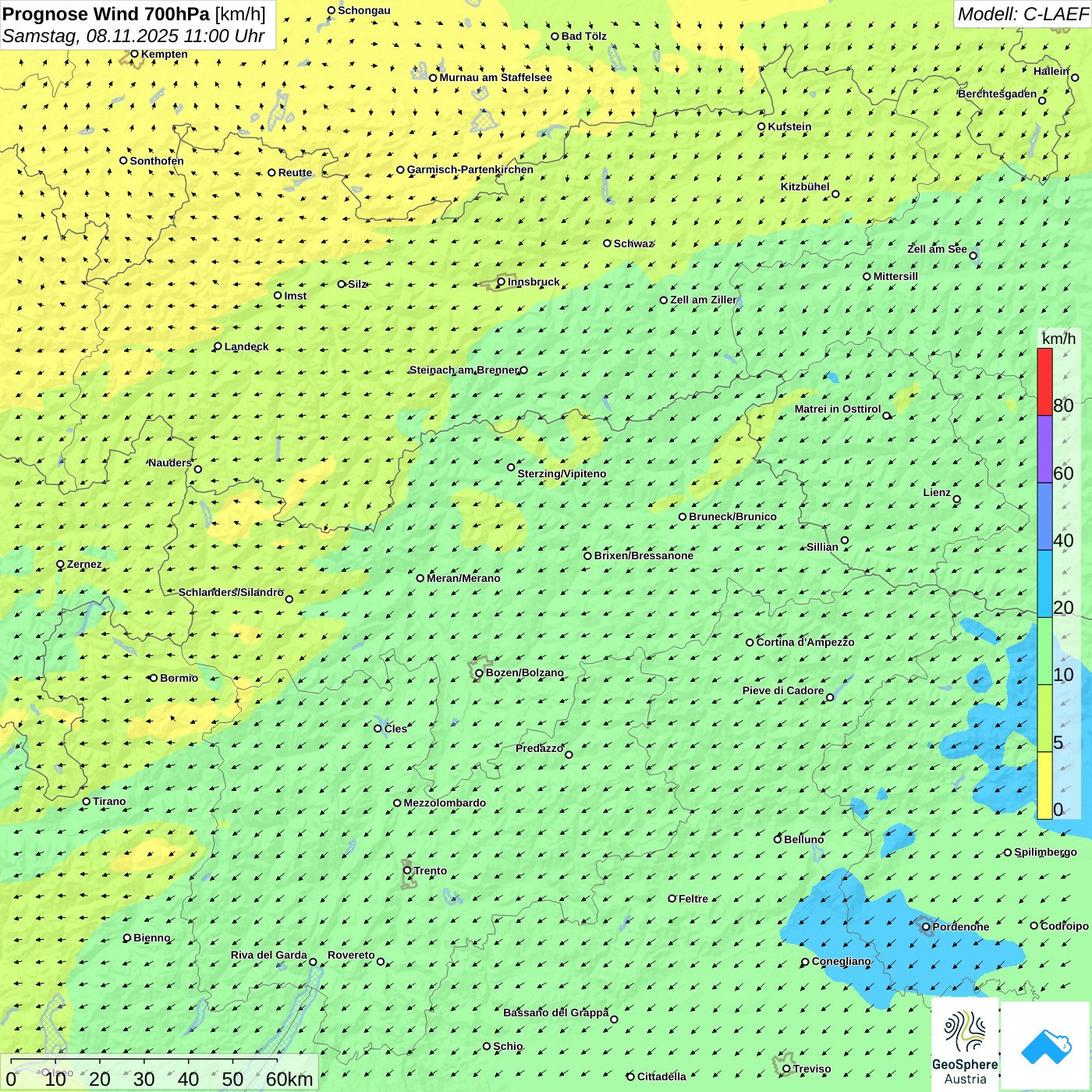
Task: Click the Mezzolombardo city label
Action: (445, 803)
